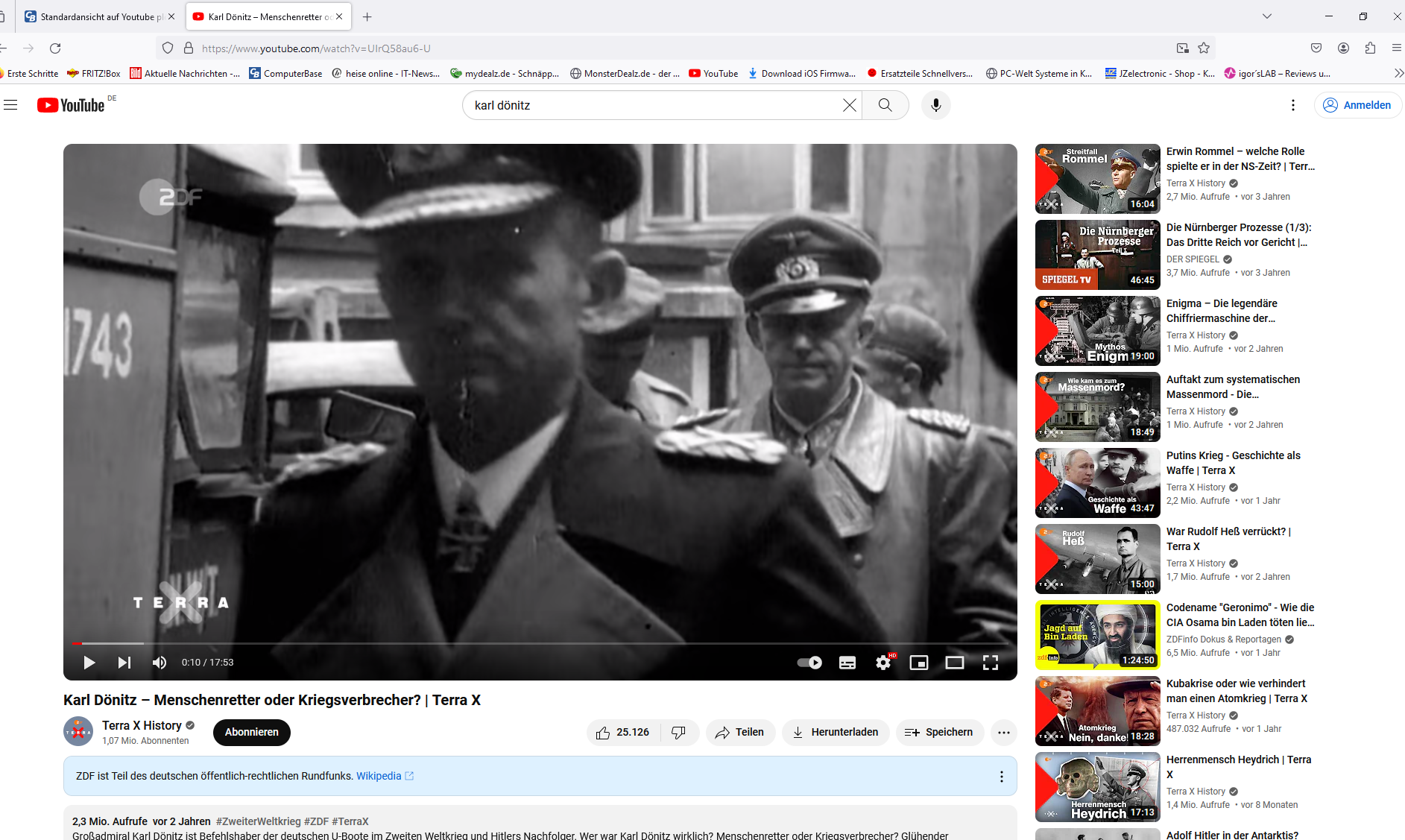Open the Enigma video title
This screenshot has height=840, width=1405.
pos(1222,311)
